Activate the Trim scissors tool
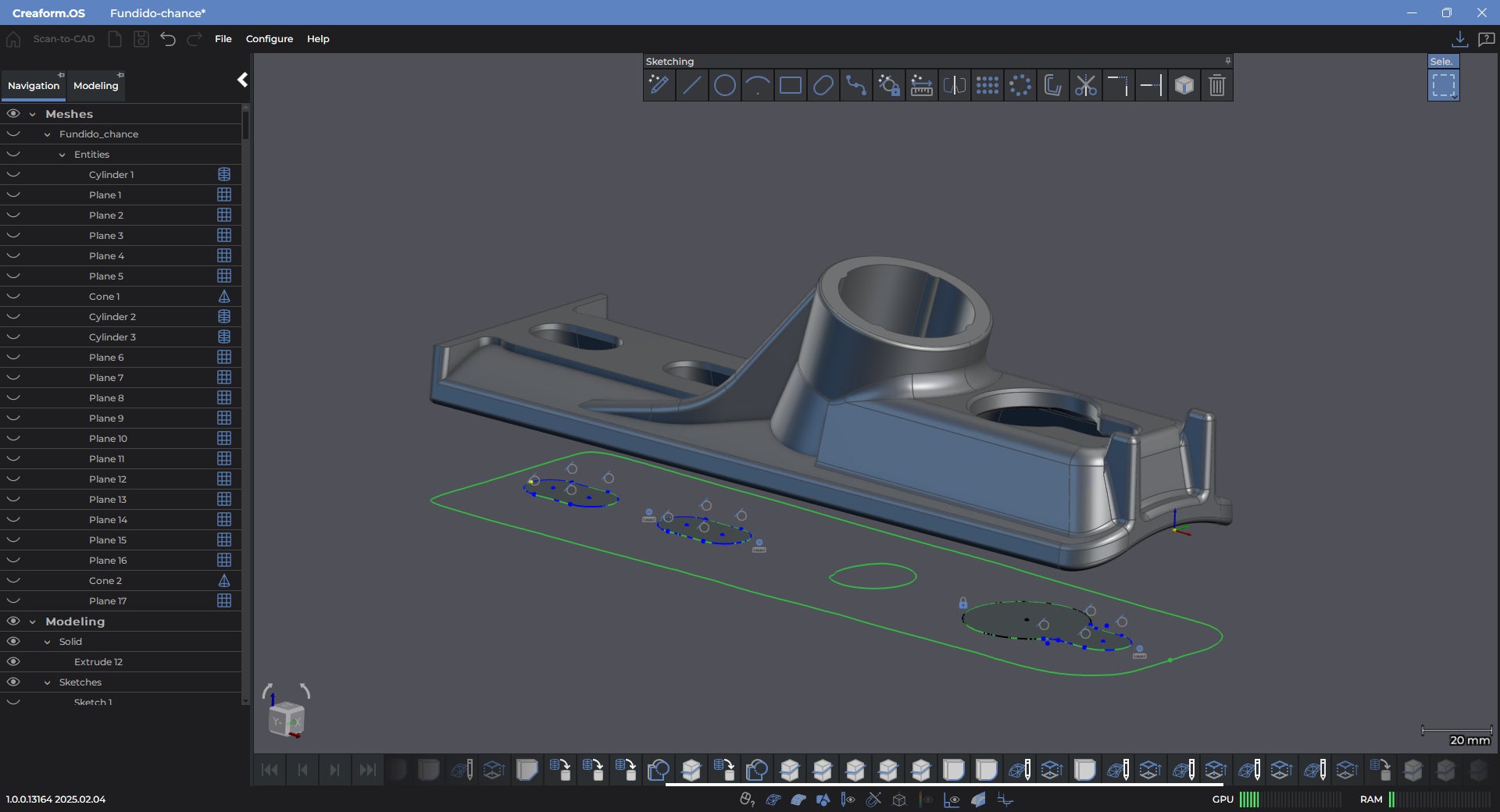 point(1085,85)
